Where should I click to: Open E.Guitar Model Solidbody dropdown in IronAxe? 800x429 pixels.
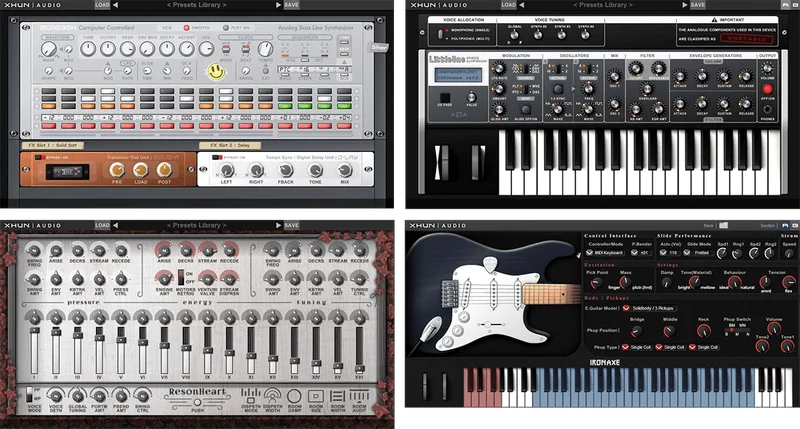(649, 308)
